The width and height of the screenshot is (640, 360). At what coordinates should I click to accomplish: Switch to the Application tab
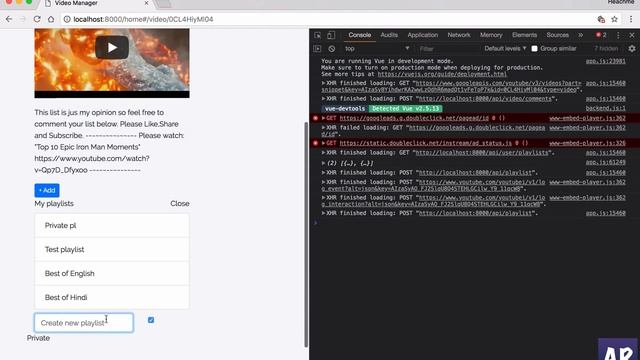[x=422, y=35]
